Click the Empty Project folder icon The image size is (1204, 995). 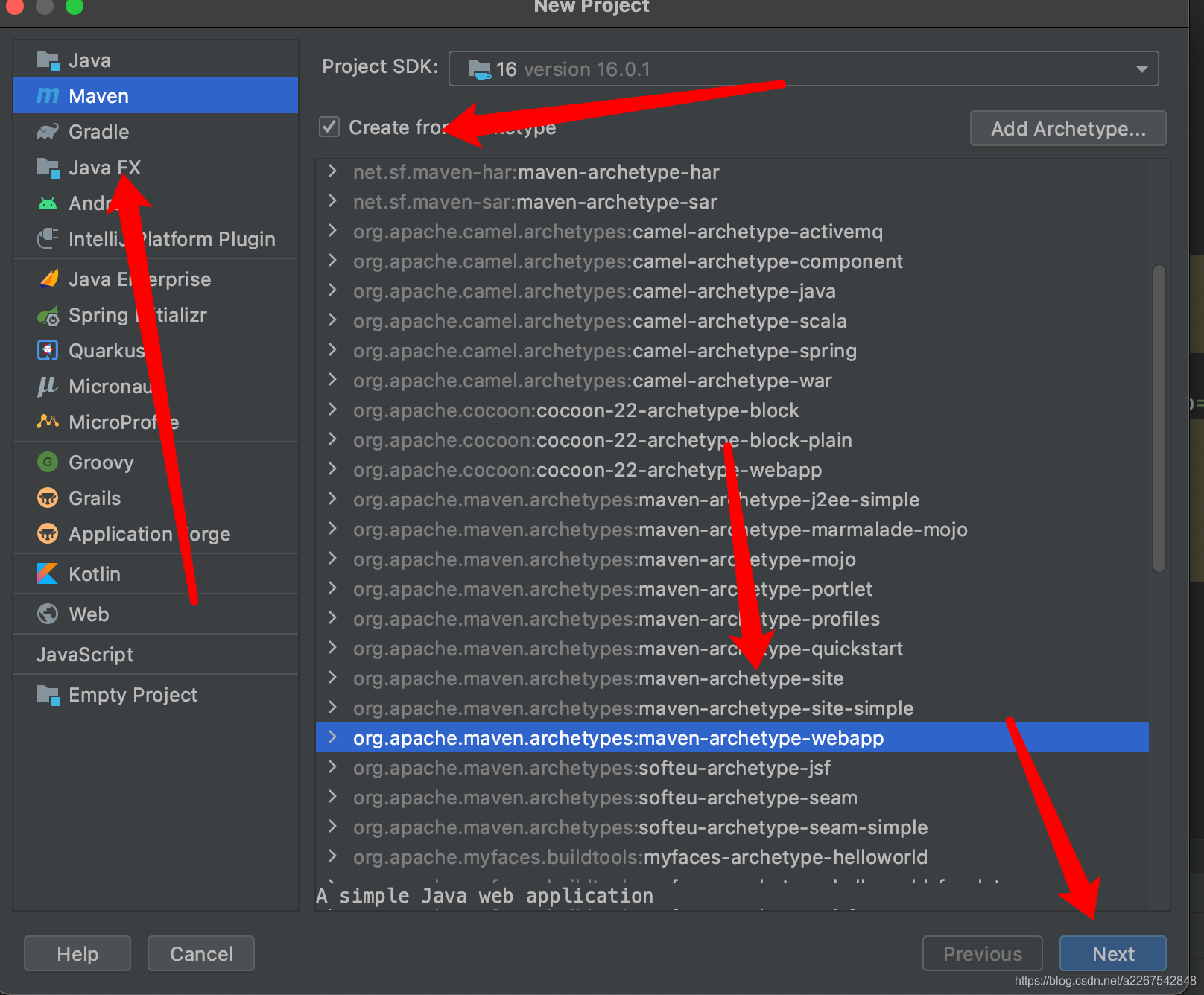point(48,695)
